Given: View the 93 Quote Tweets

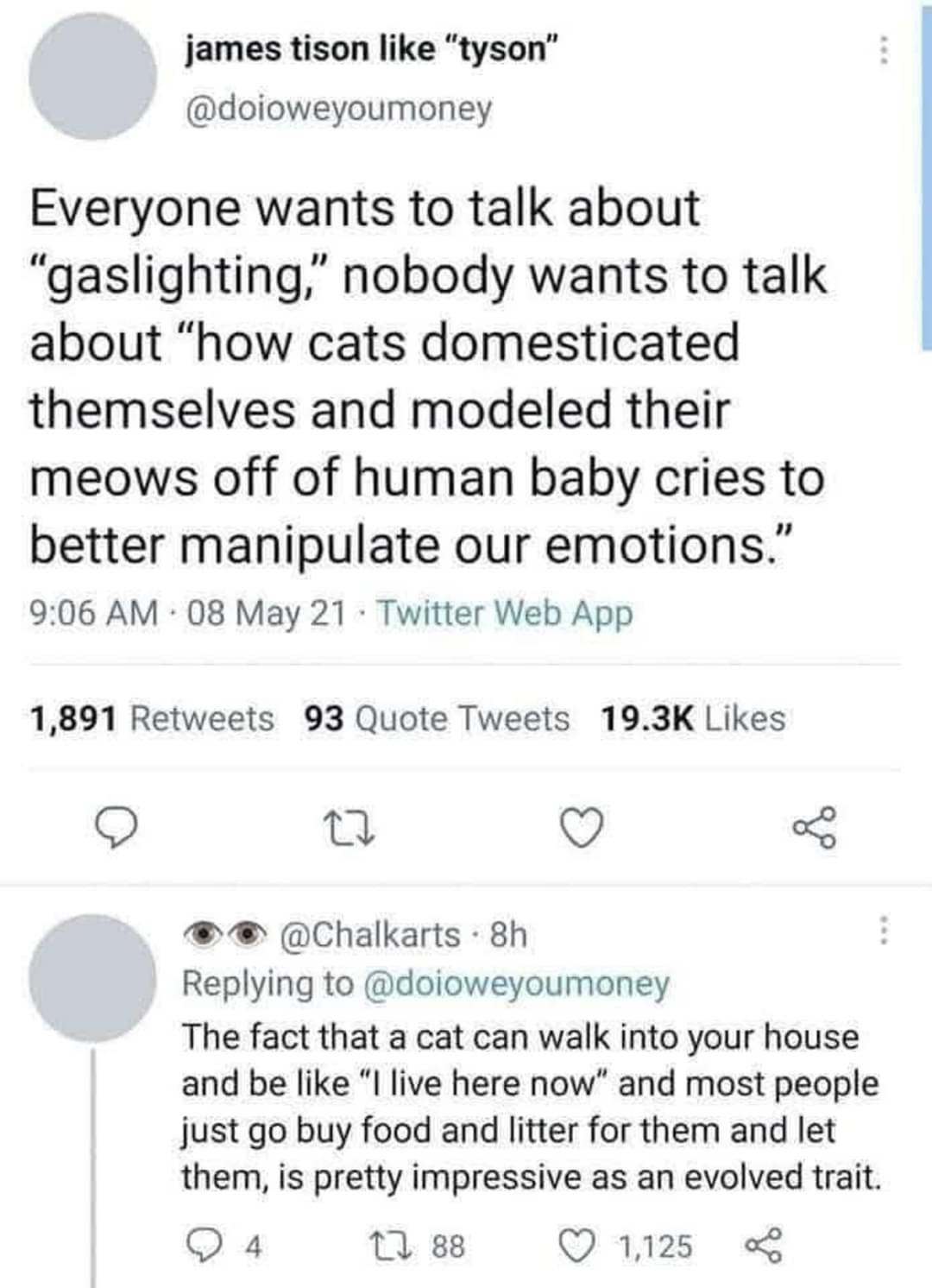Looking at the screenshot, I should point(437,718).
